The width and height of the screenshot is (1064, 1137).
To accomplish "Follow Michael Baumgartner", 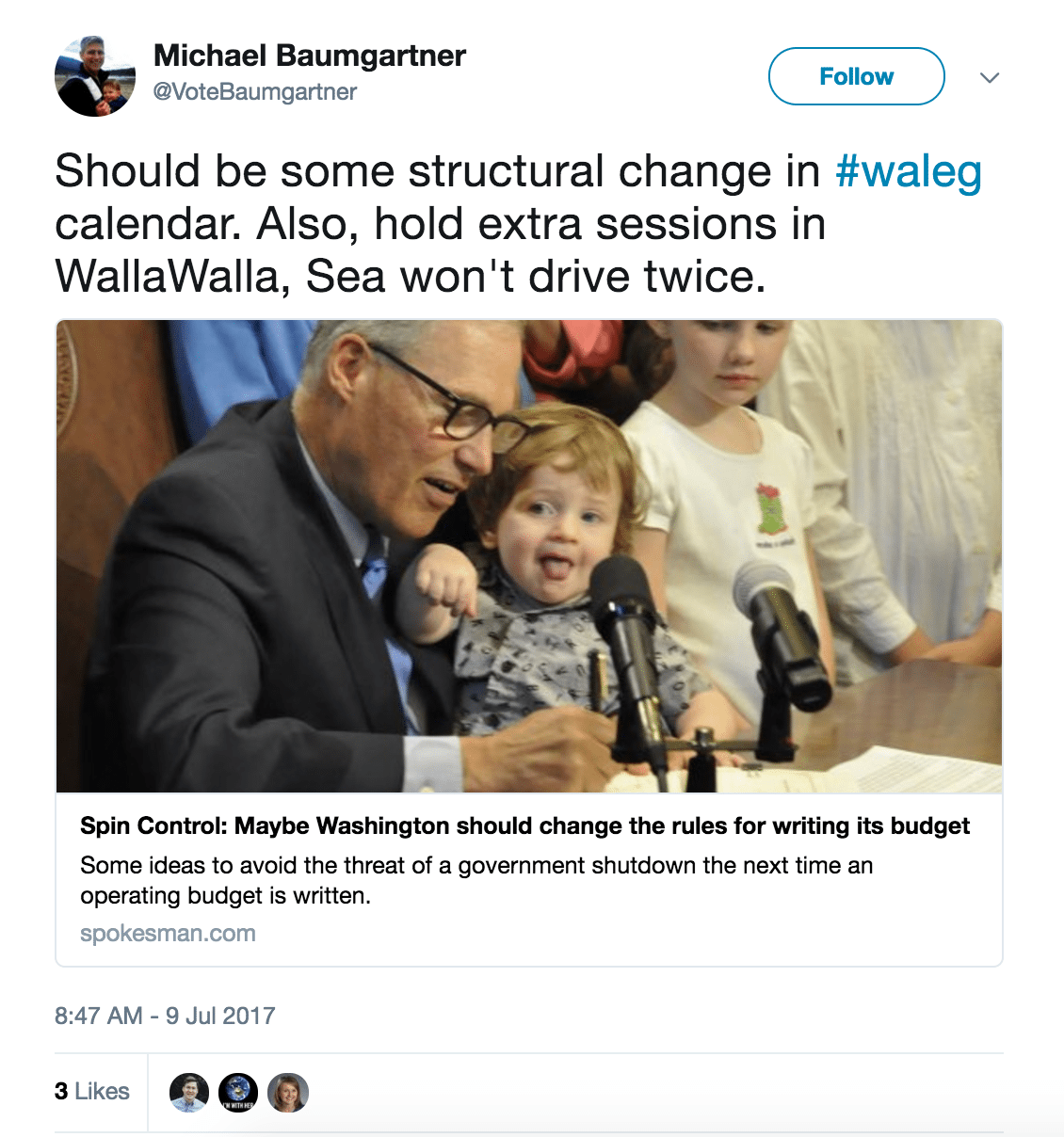I will click(856, 76).
